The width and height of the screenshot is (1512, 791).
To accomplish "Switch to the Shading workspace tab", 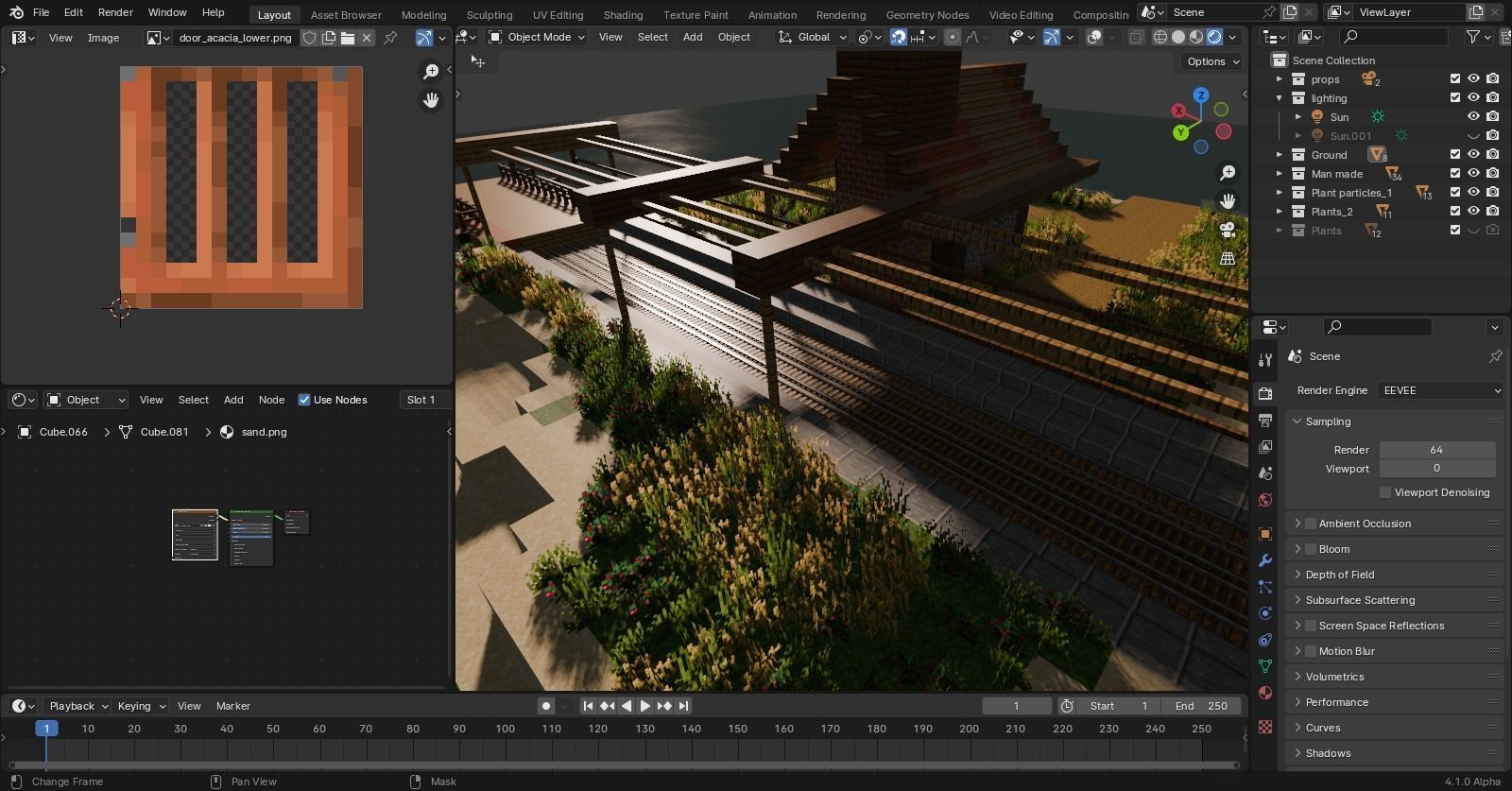I will 623,14.
